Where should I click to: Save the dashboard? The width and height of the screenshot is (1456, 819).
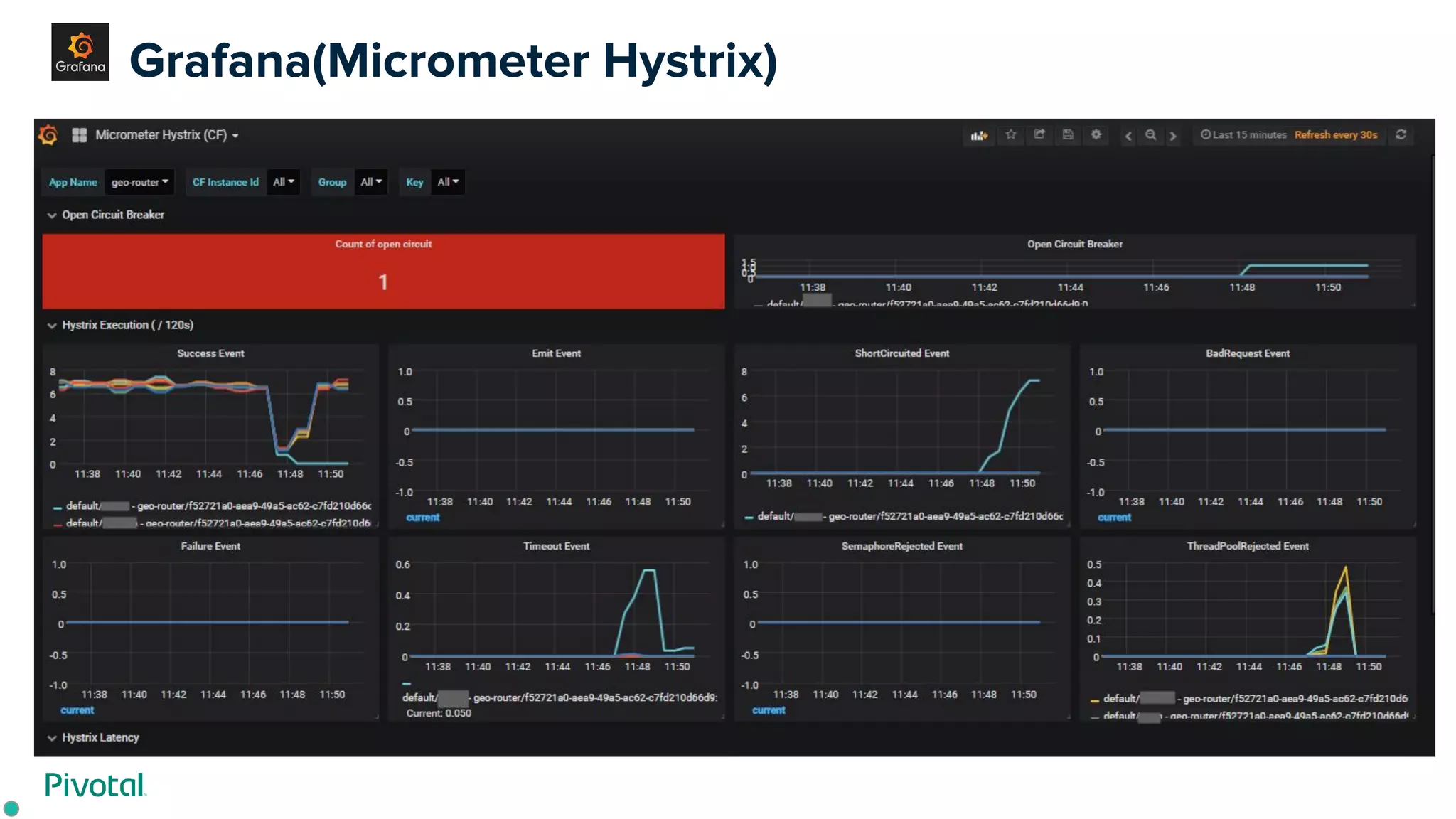click(x=1068, y=134)
